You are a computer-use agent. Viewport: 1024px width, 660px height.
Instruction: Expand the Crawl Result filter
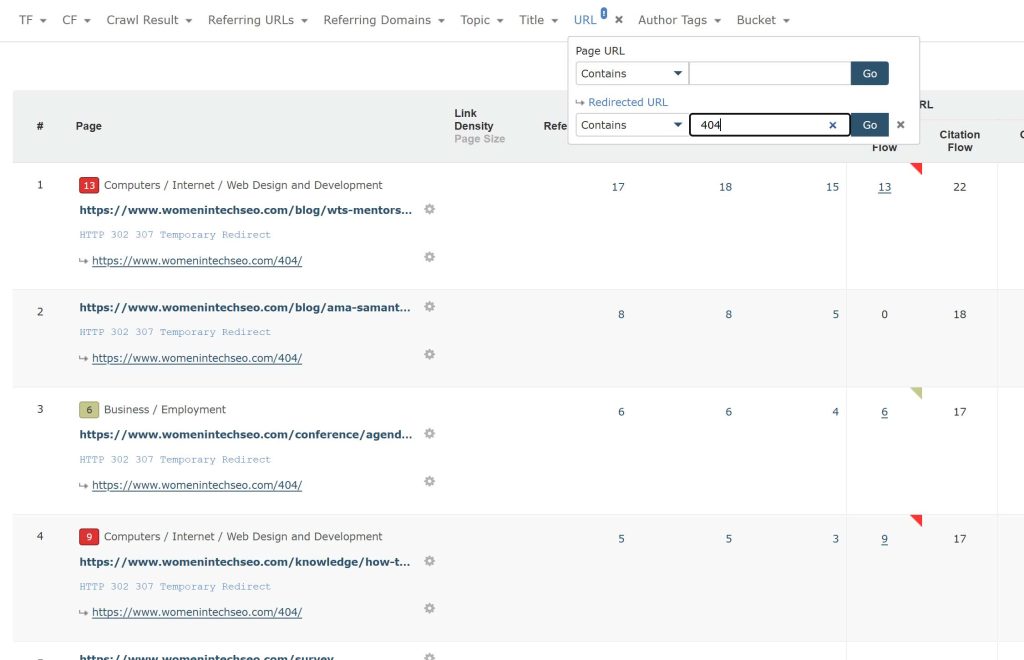[149, 20]
